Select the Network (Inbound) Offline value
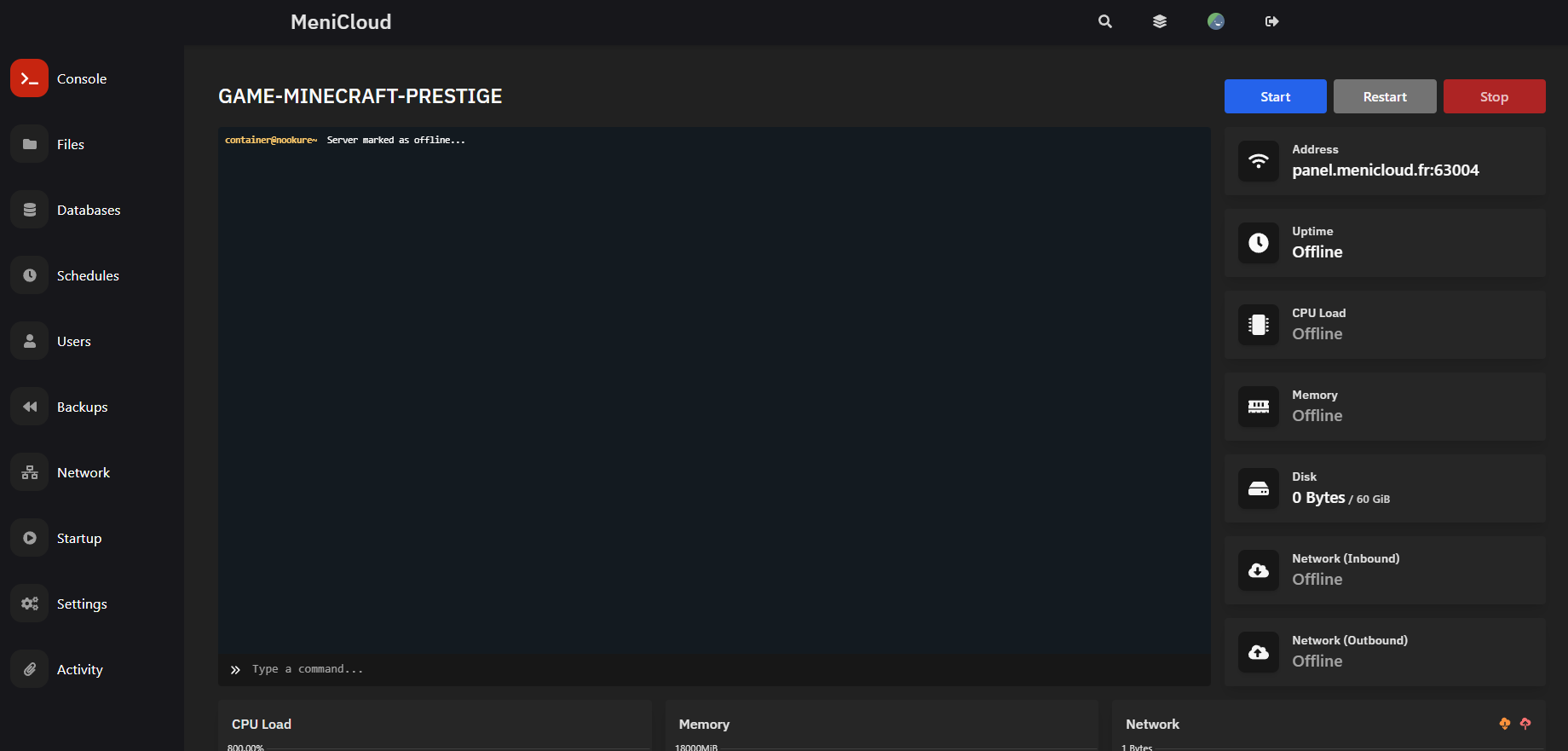This screenshot has height=751, width=1568. 1317,580
